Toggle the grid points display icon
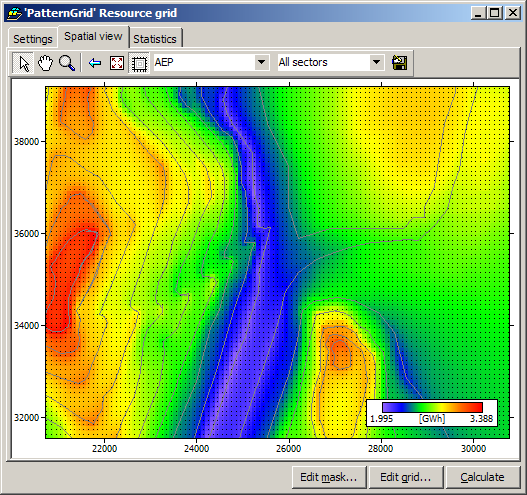The width and height of the screenshot is (527, 495). 139,63
